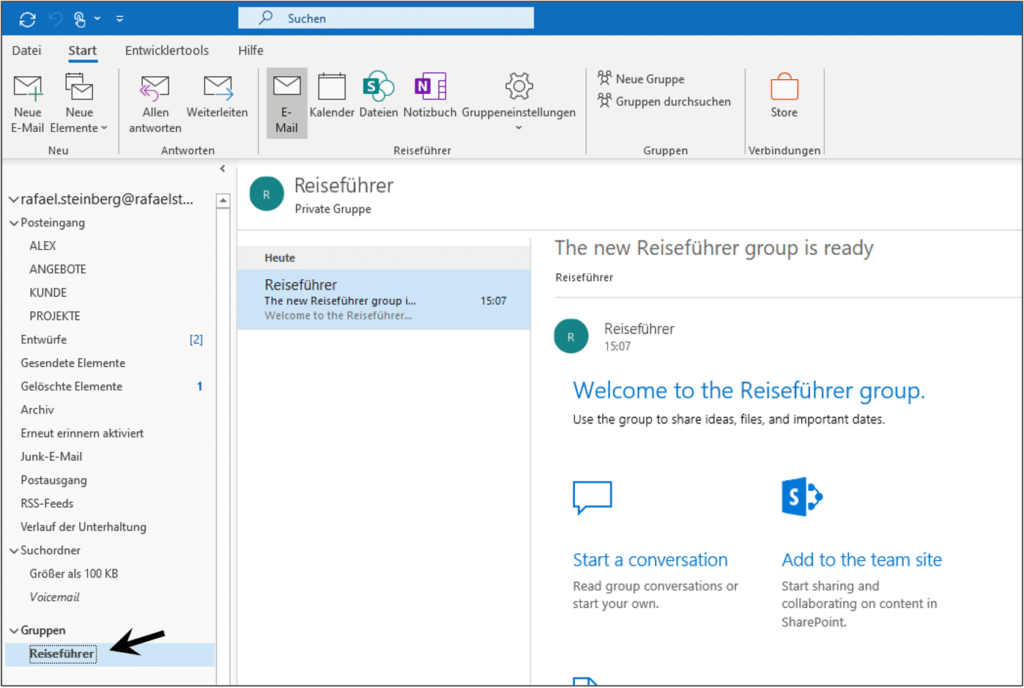This screenshot has width=1024, height=688.
Task: Collapse the Posteingang folder chevron
Action: point(14,223)
